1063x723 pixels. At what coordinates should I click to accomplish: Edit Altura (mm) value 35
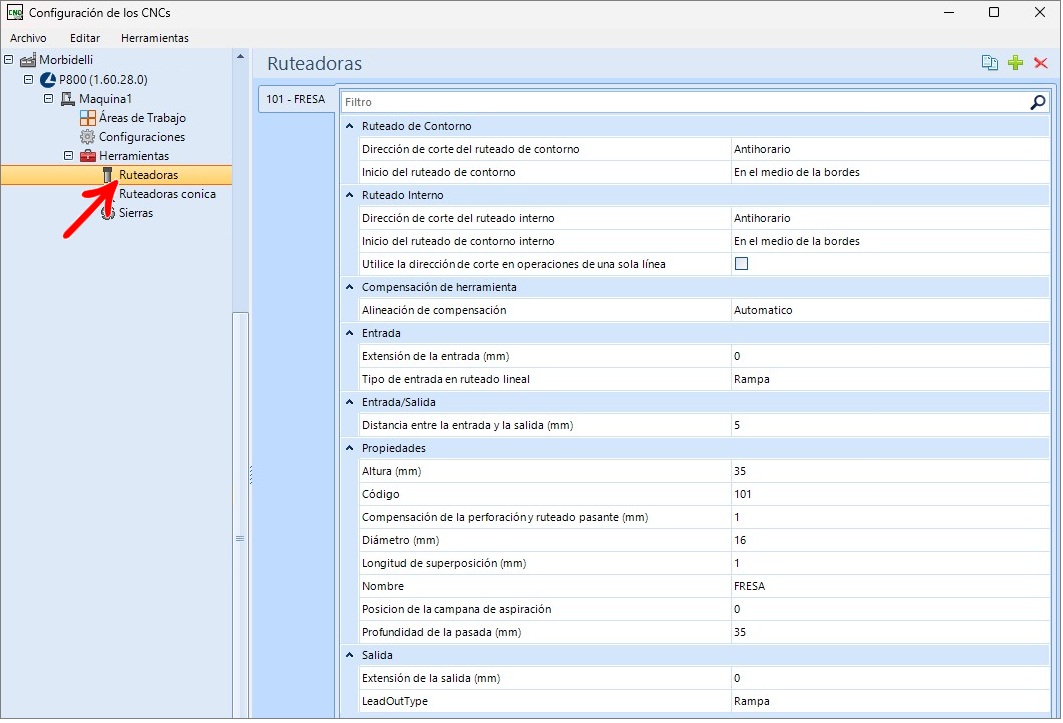pos(890,471)
